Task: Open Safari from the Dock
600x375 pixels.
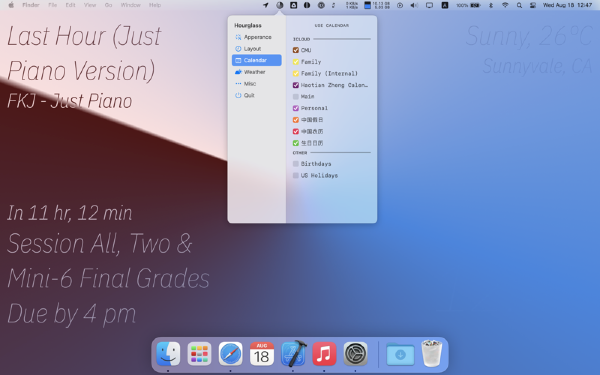Action: pyautogui.click(x=230, y=354)
